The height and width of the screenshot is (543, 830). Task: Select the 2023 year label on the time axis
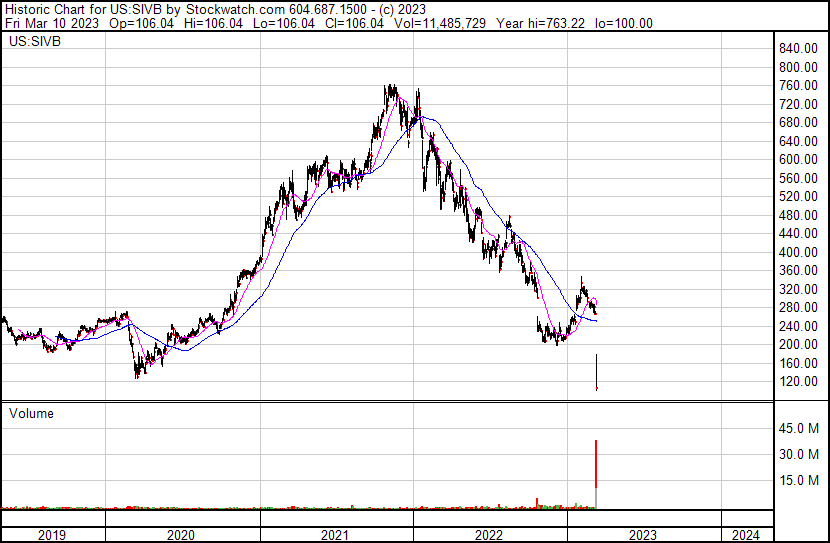click(x=643, y=535)
